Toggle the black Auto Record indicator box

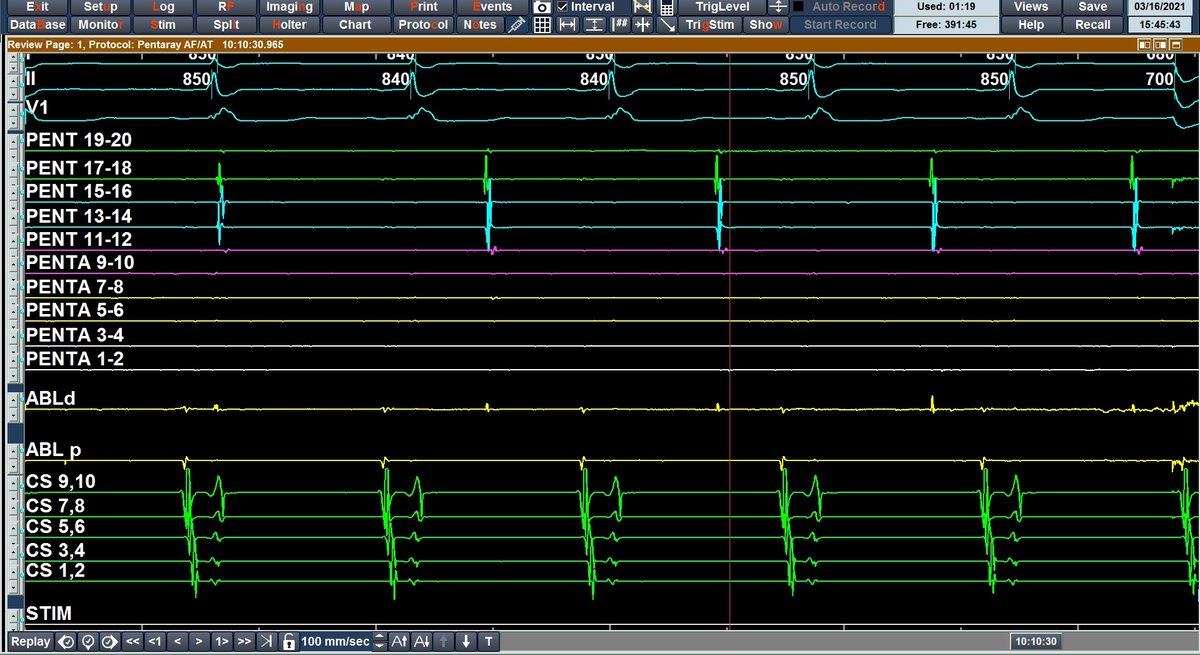(x=798, y=7)
